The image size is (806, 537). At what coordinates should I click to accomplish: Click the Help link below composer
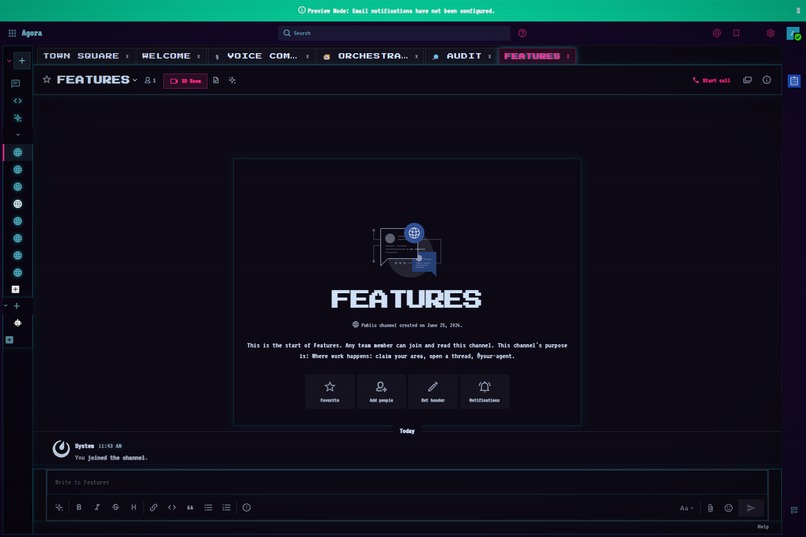tap(763, 527)
